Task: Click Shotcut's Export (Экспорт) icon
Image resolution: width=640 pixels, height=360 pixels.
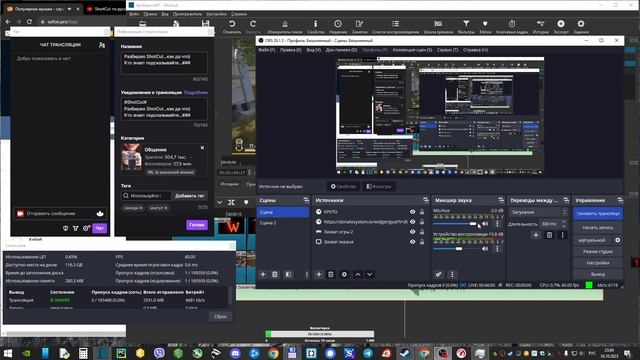Action: pos(561,24)
